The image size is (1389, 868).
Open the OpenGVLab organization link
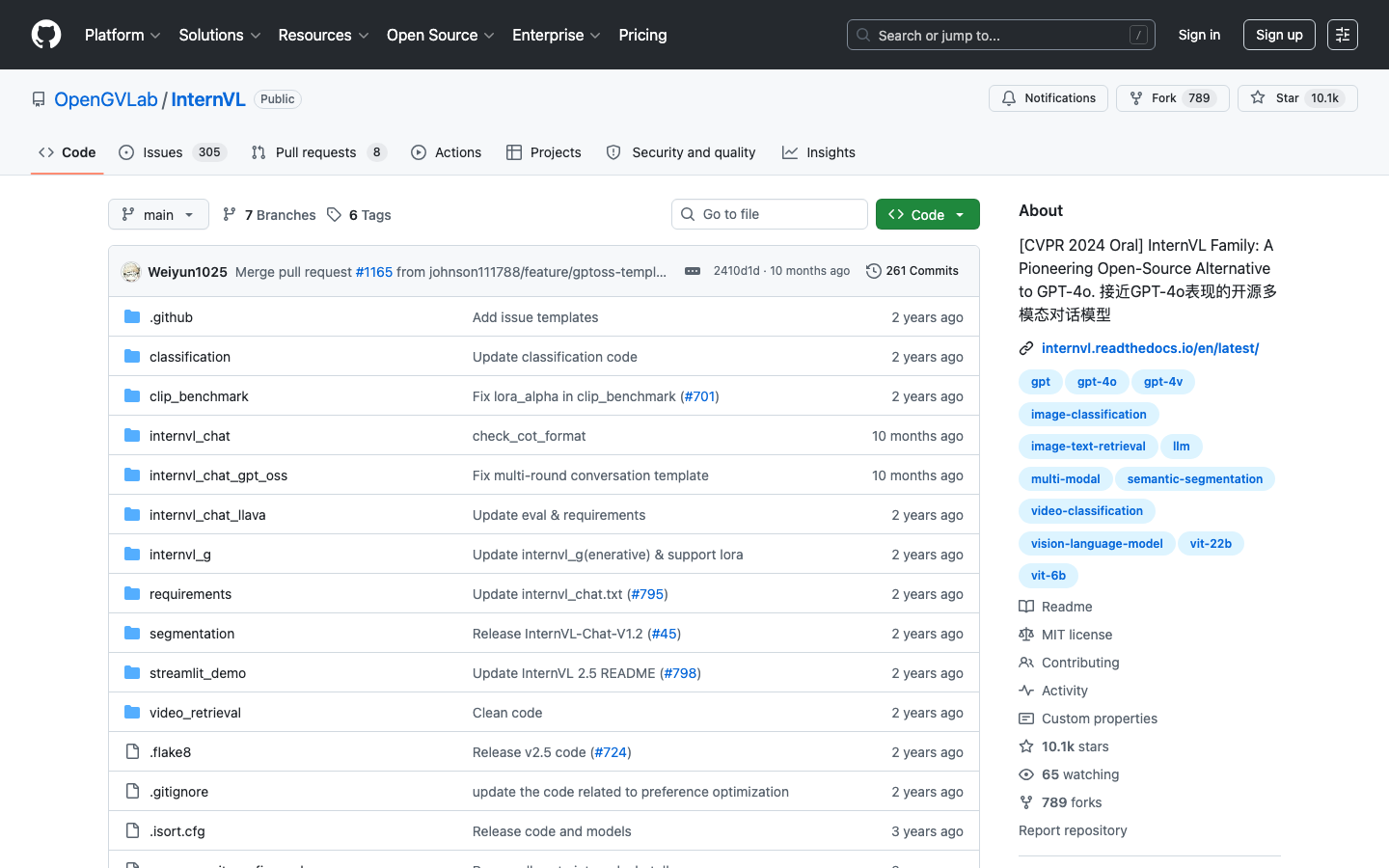point(106,99)
